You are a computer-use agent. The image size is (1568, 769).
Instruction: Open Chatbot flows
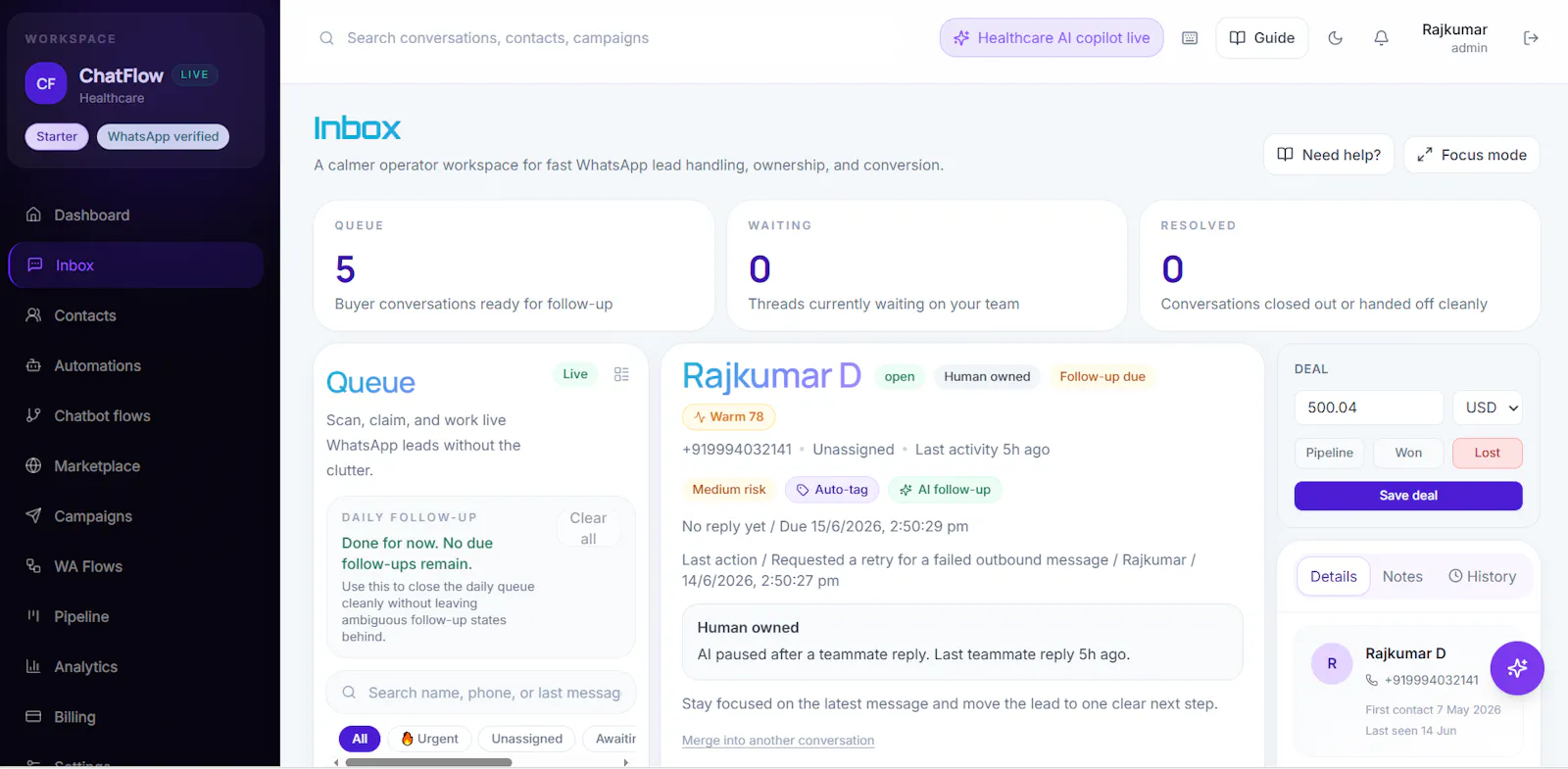coord(136,415)
